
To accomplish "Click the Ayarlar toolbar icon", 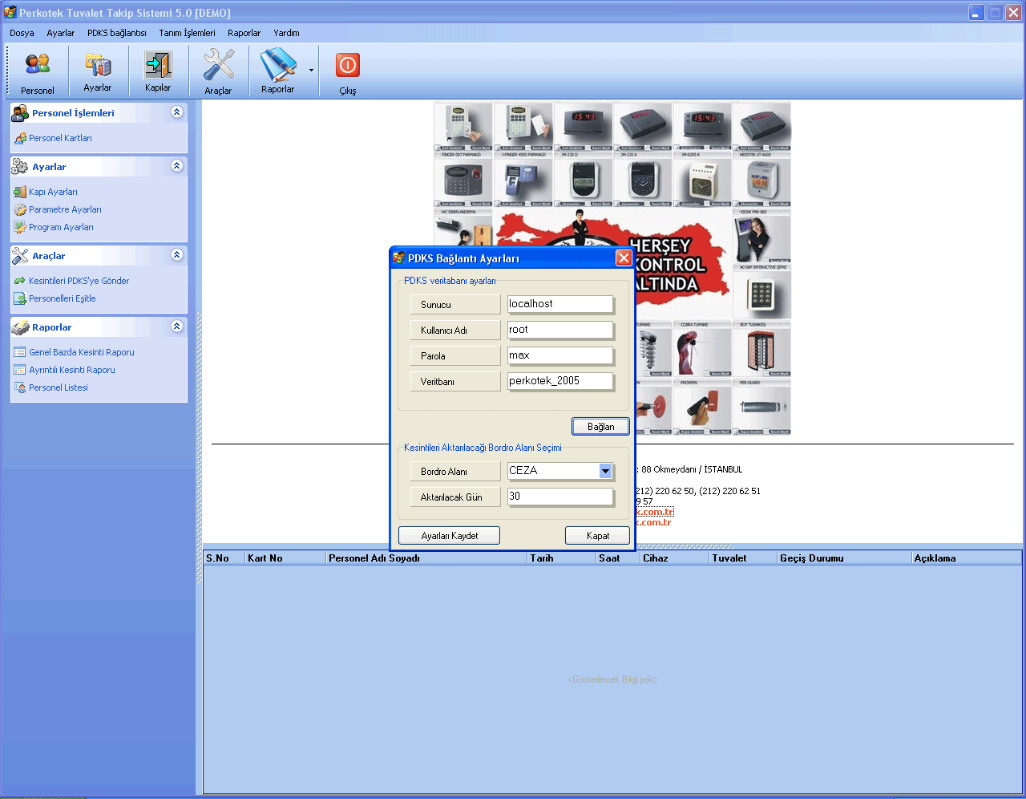I will pyautogui.click(x=97, y=71).
